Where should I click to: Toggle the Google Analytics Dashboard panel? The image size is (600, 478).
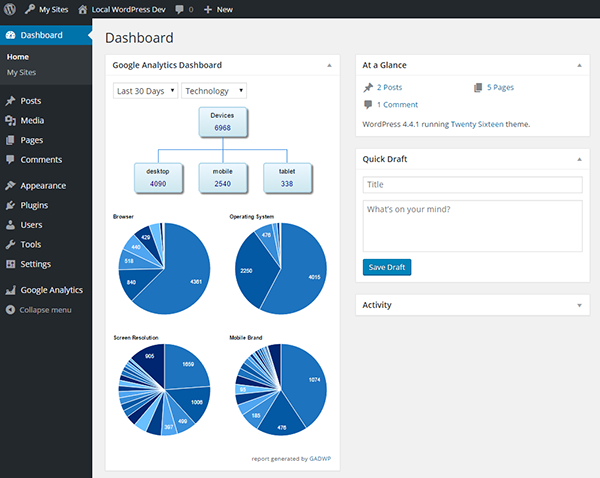tap(329, 65)
